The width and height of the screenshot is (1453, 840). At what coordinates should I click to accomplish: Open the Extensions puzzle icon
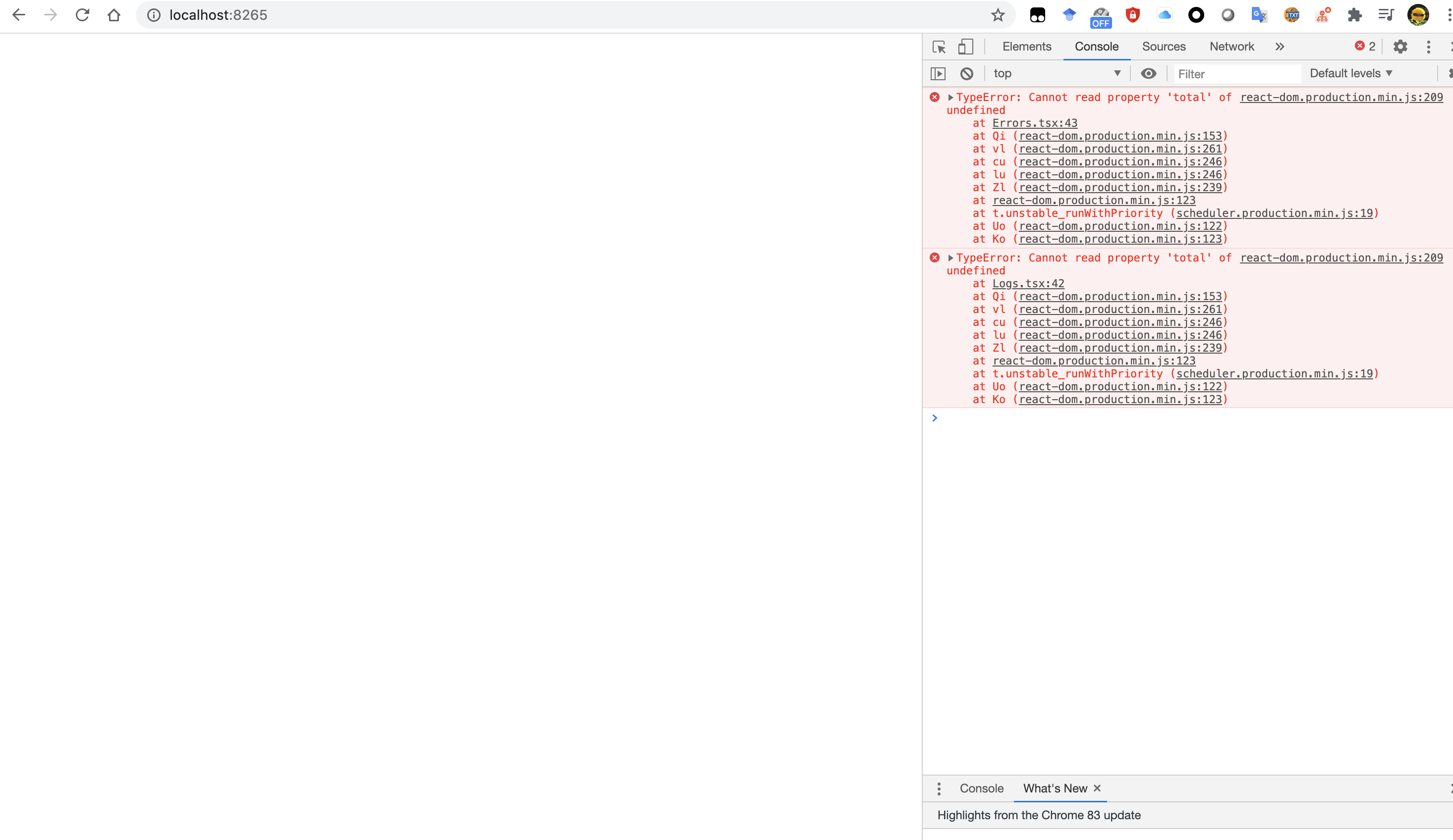(x=1354, y=15)
